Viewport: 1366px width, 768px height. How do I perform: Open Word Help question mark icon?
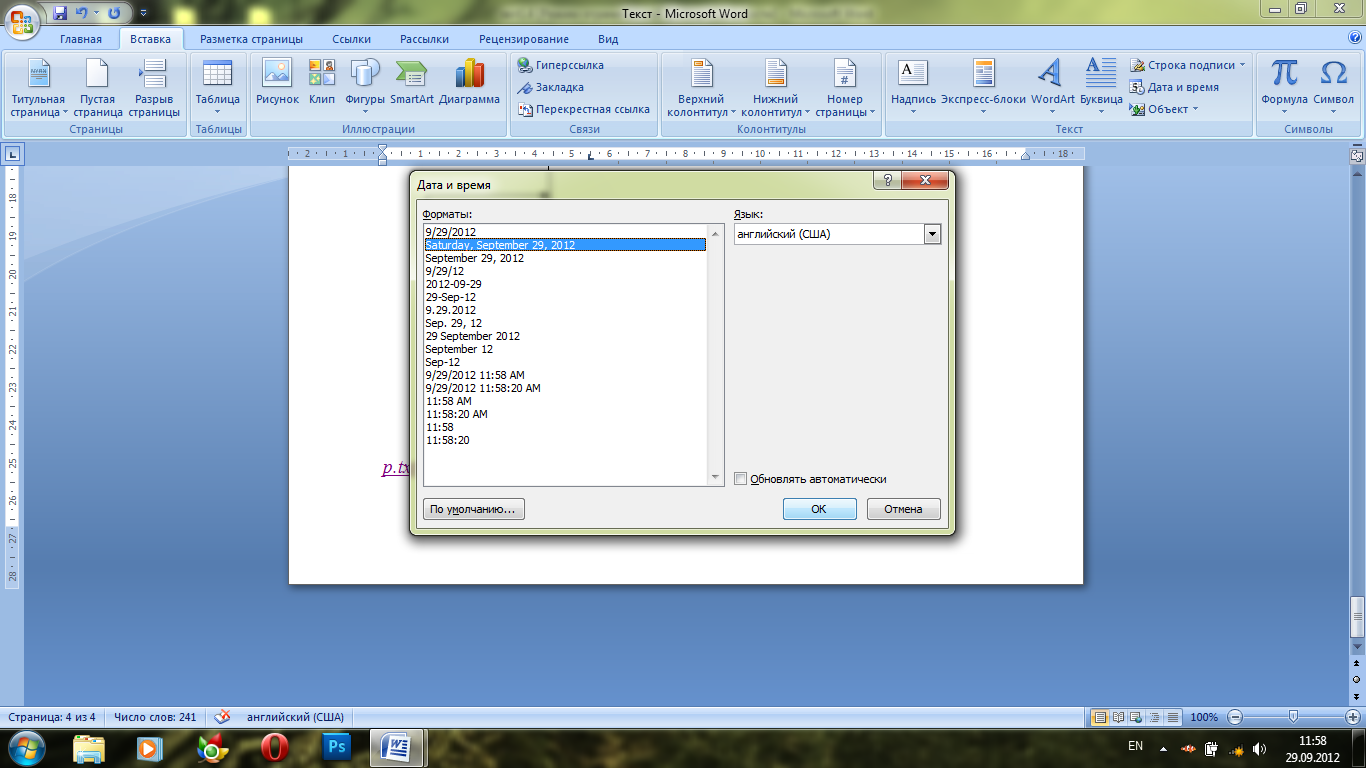[1355, 38]
